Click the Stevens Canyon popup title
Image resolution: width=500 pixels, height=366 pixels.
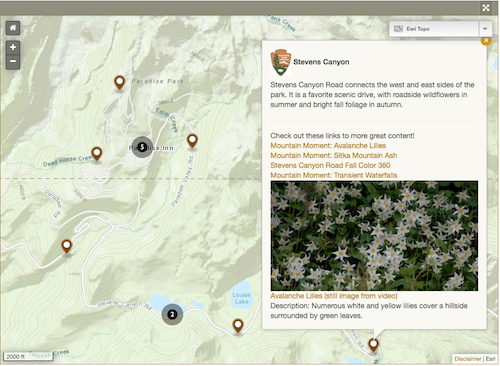[321, 62]
